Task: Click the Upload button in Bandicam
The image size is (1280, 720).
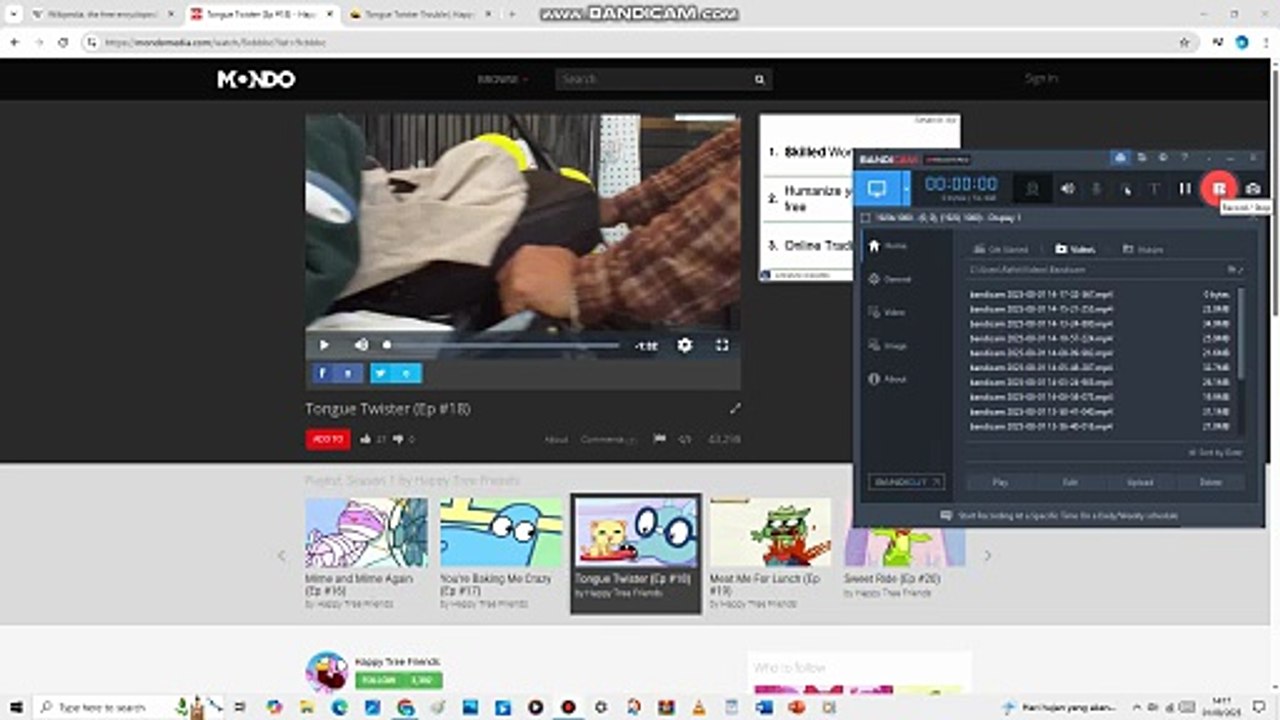Action: 1140,482
